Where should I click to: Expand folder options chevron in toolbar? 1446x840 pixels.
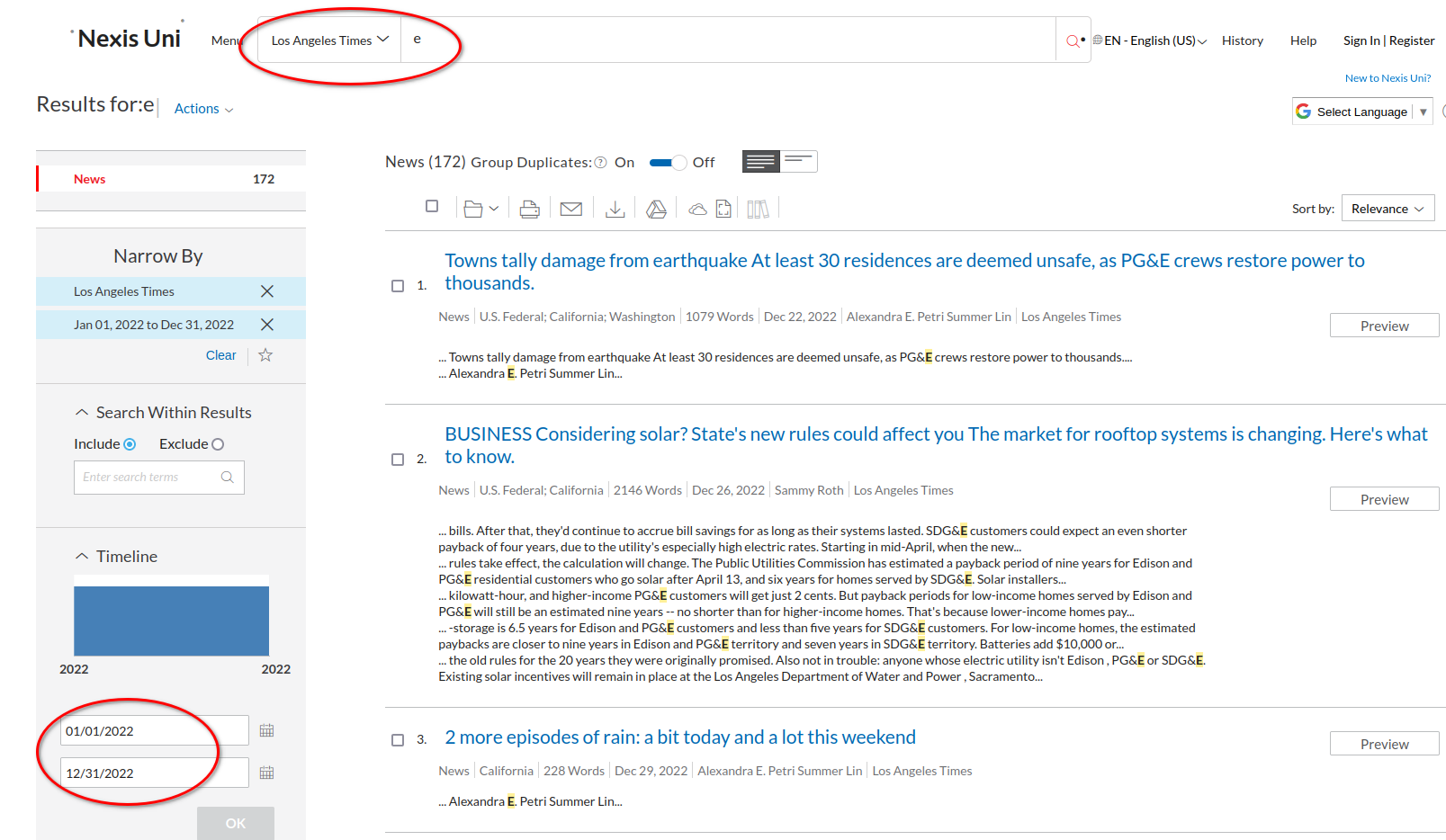tap(494, 209)
